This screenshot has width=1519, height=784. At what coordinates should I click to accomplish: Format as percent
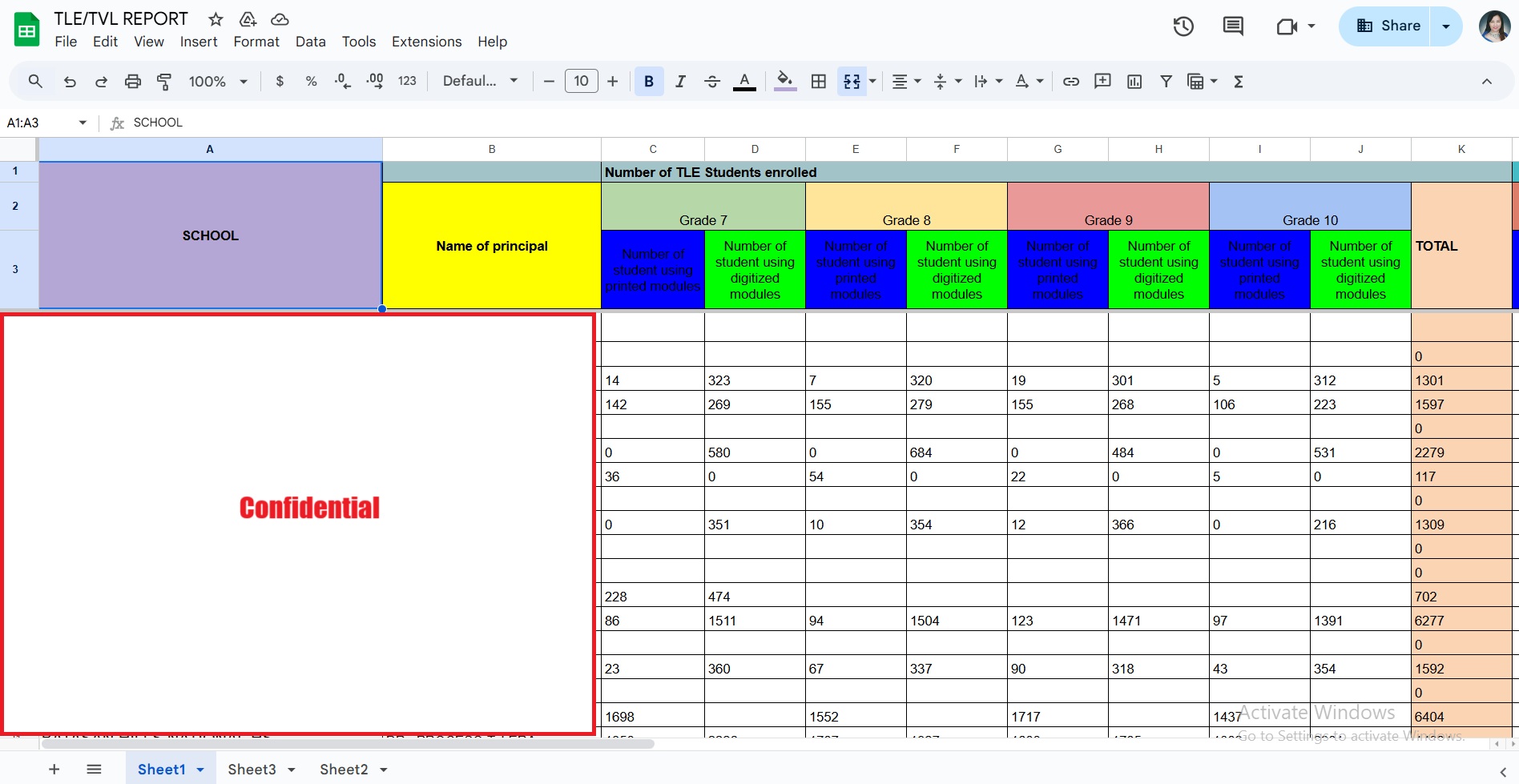tap(311, 81)
